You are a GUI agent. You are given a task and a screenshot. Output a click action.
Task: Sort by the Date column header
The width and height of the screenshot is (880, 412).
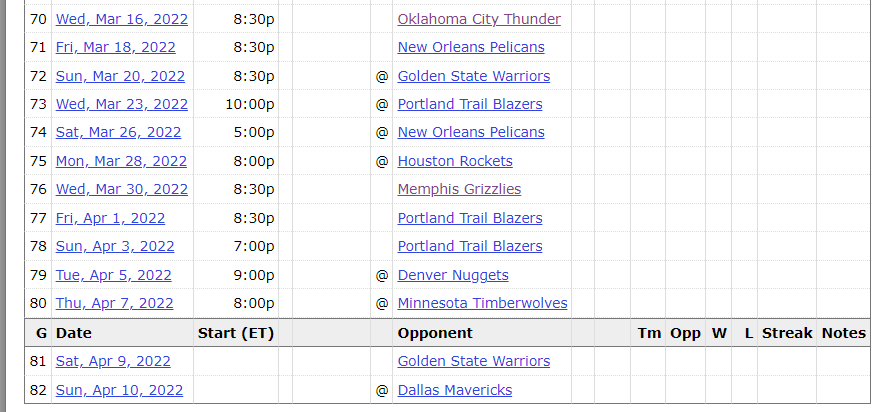click(74, 333)
